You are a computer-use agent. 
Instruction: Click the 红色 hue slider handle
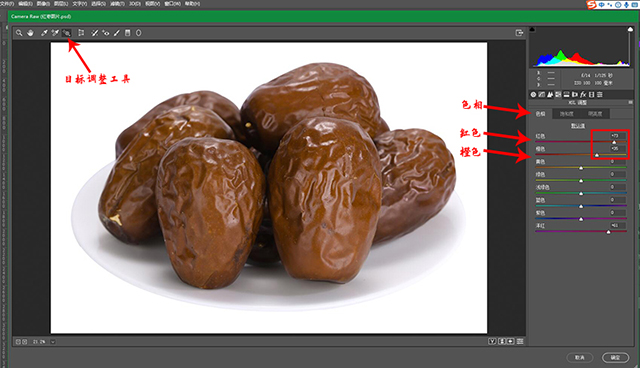click(x=614, y=142)
